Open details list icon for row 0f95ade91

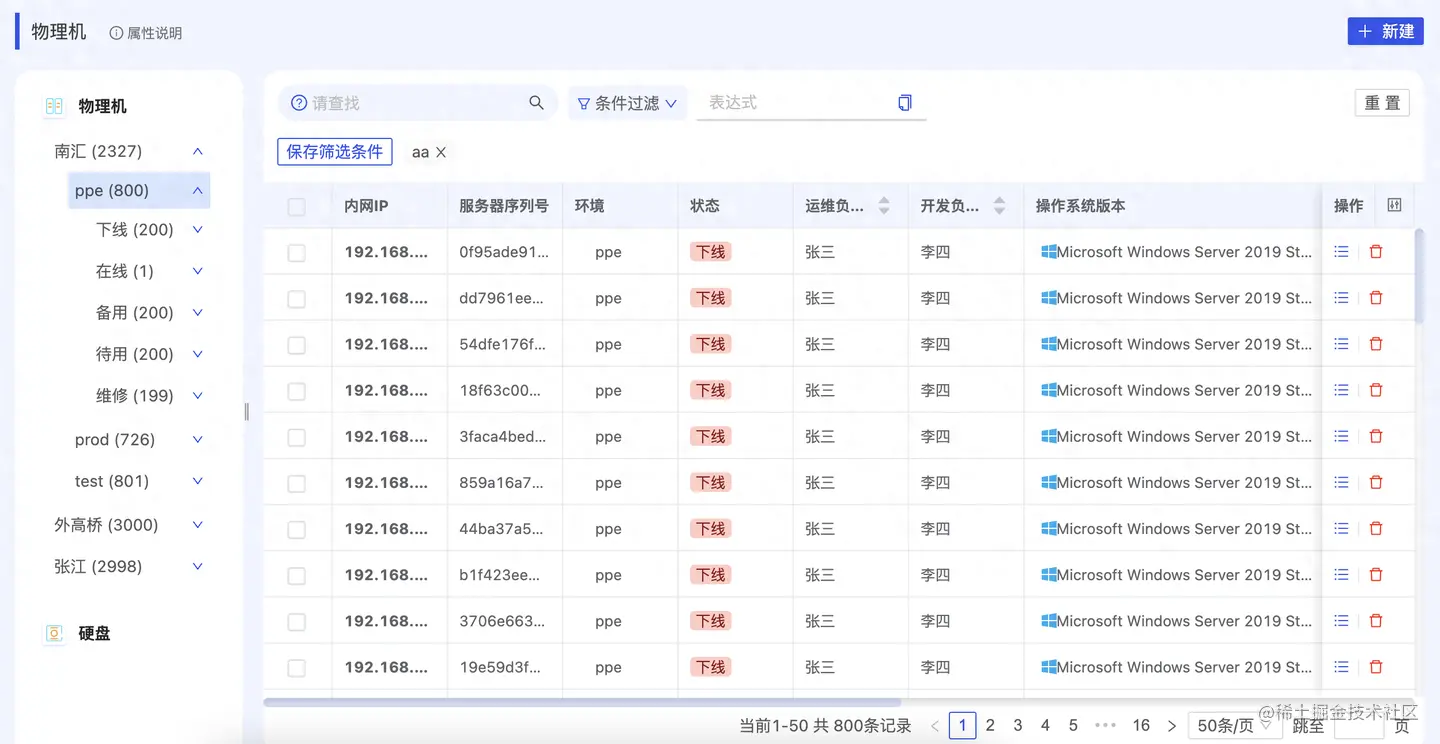[x=1341, y=252]
